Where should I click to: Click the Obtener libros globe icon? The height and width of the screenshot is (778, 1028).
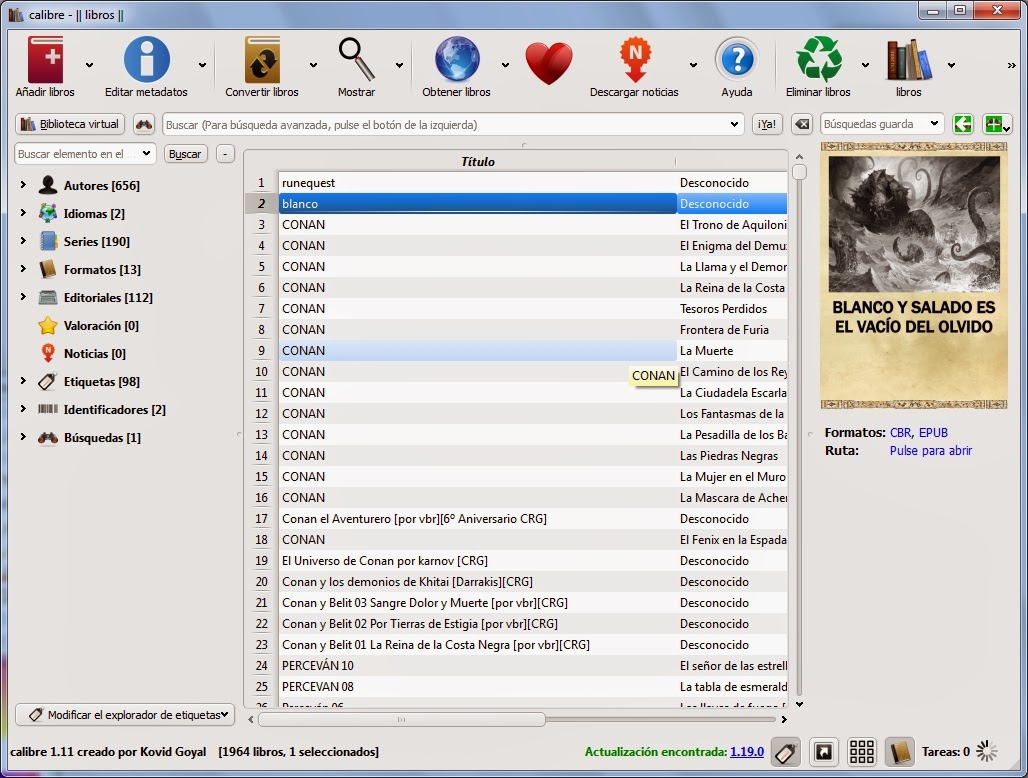tap(457, 60)
